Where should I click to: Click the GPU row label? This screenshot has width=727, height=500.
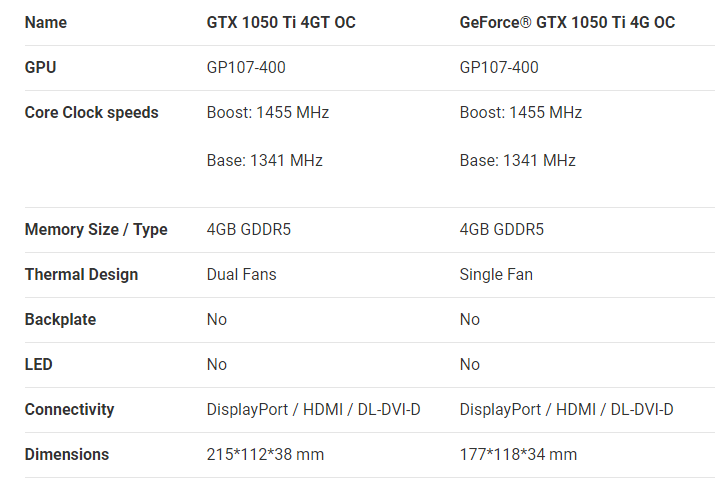pos(40,67)
